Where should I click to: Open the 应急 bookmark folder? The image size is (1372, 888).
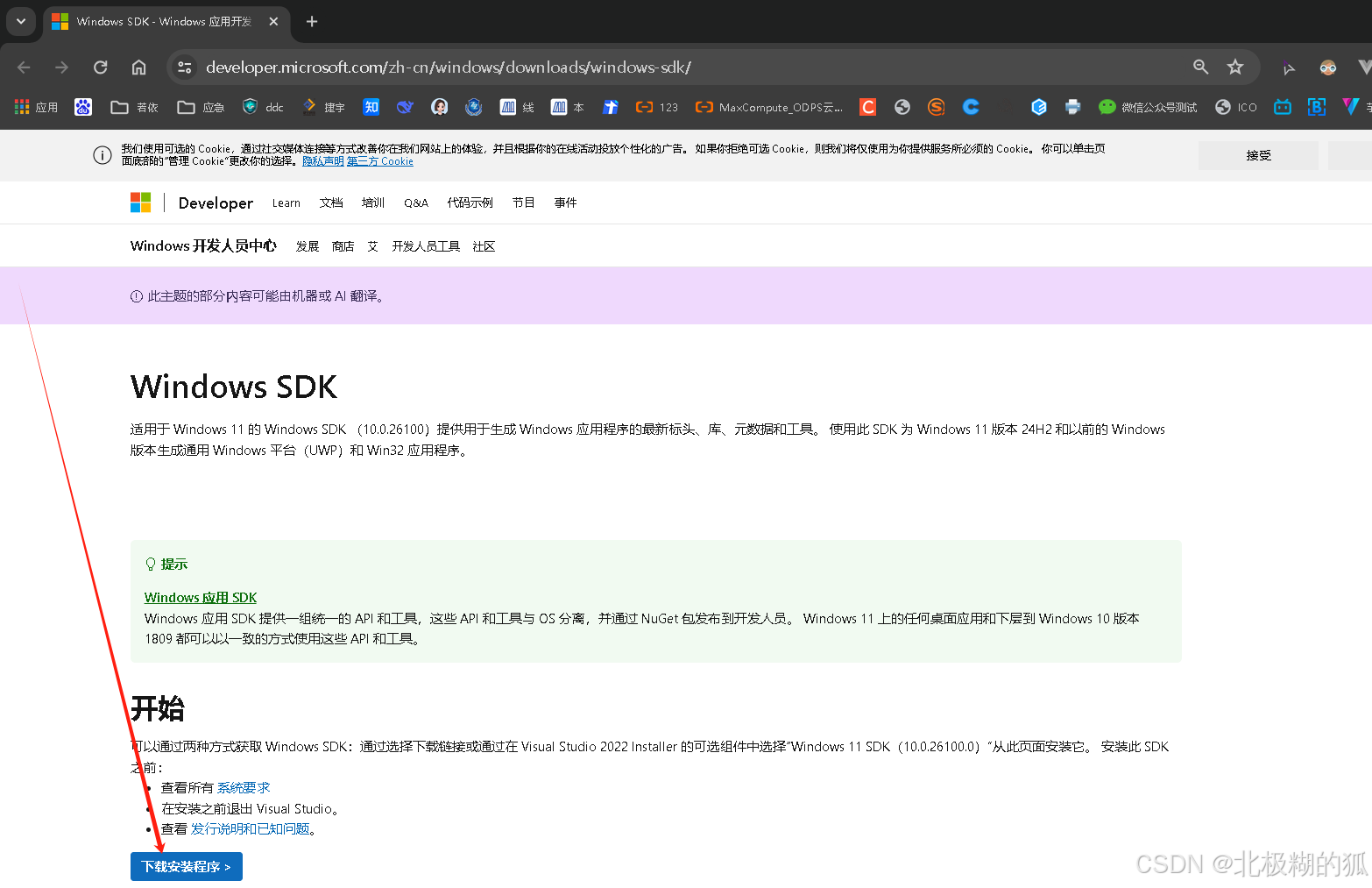coord(201,107)
